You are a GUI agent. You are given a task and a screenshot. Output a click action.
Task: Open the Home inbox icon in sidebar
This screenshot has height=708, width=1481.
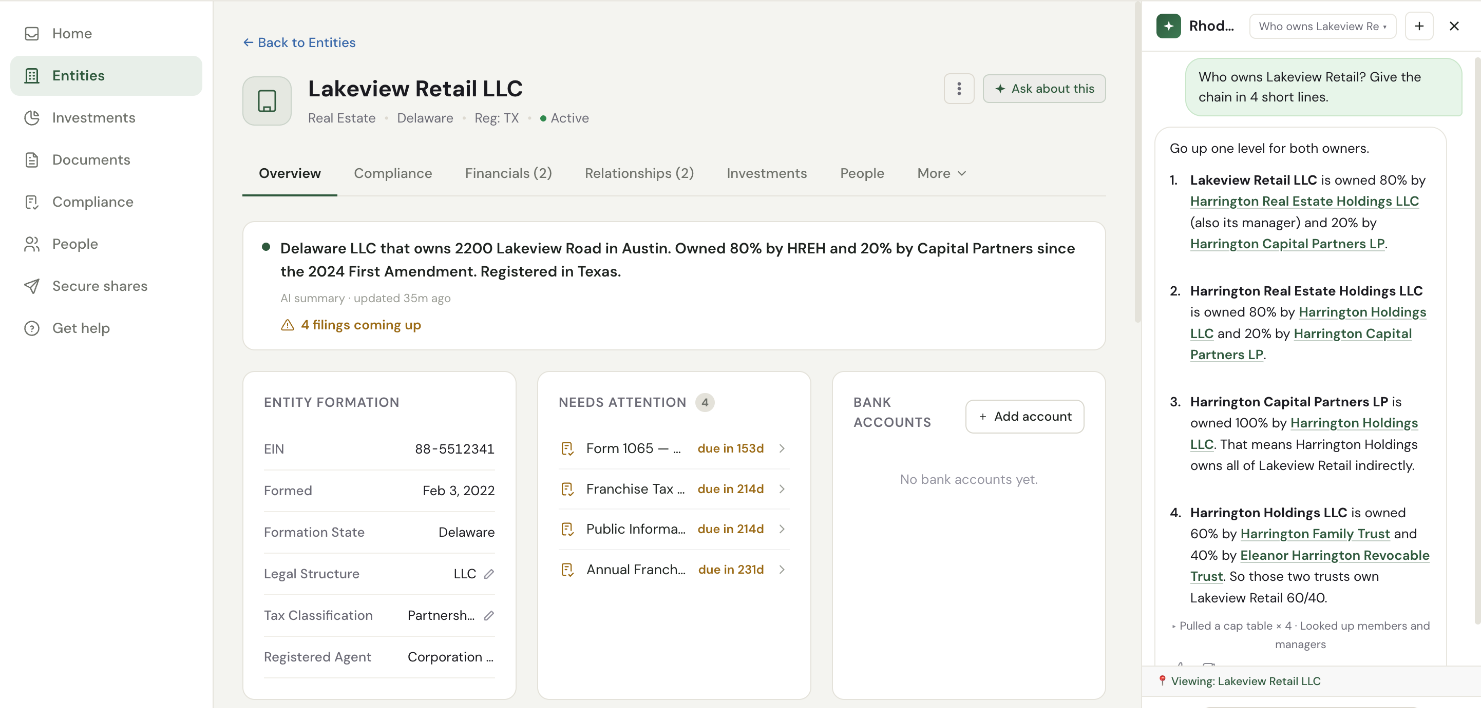point(32,33)
